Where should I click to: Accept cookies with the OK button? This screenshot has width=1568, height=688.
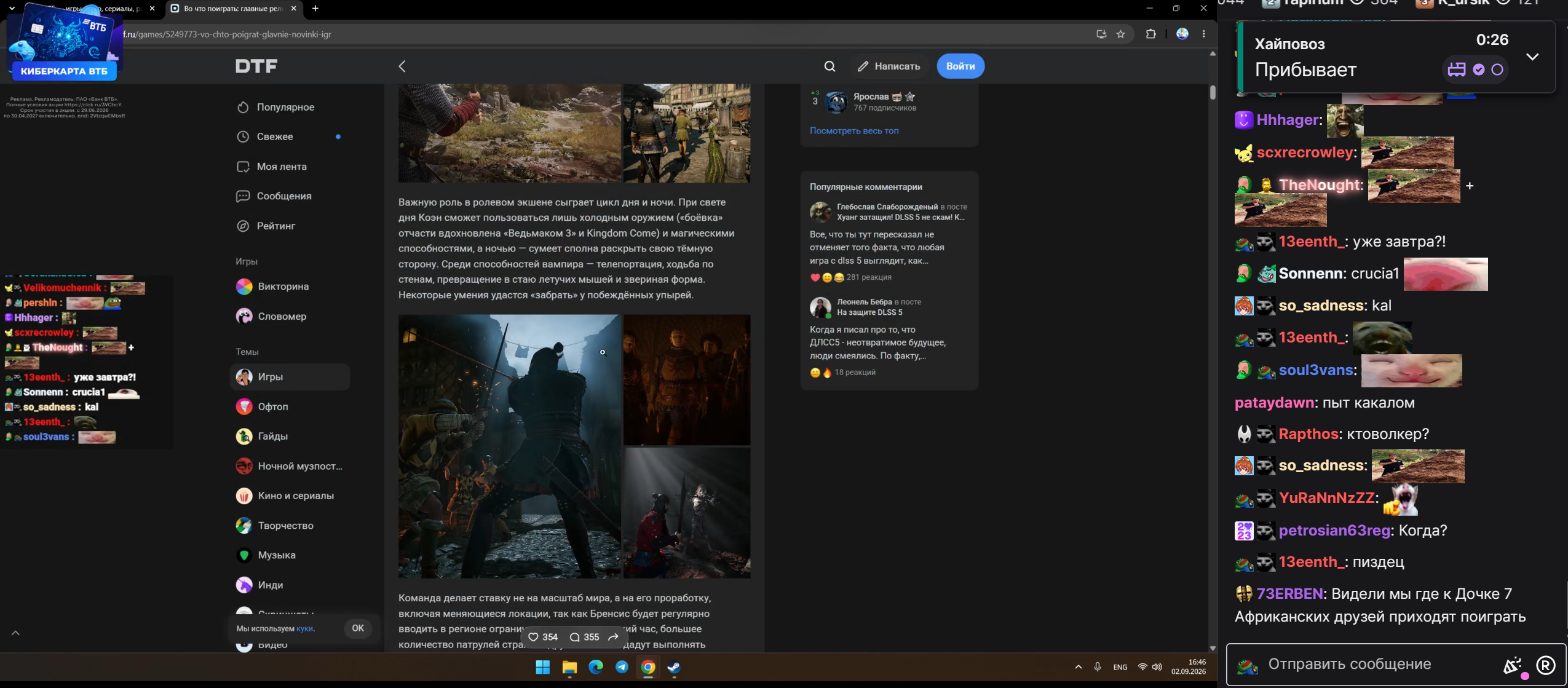(358, 628)
